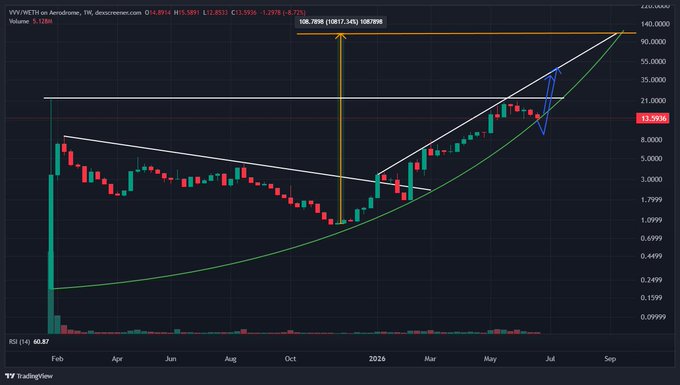Viewport: 680px width, 385px height.
Task: Click the RSI (14) indicator label
Action: [x=20, y=342]
